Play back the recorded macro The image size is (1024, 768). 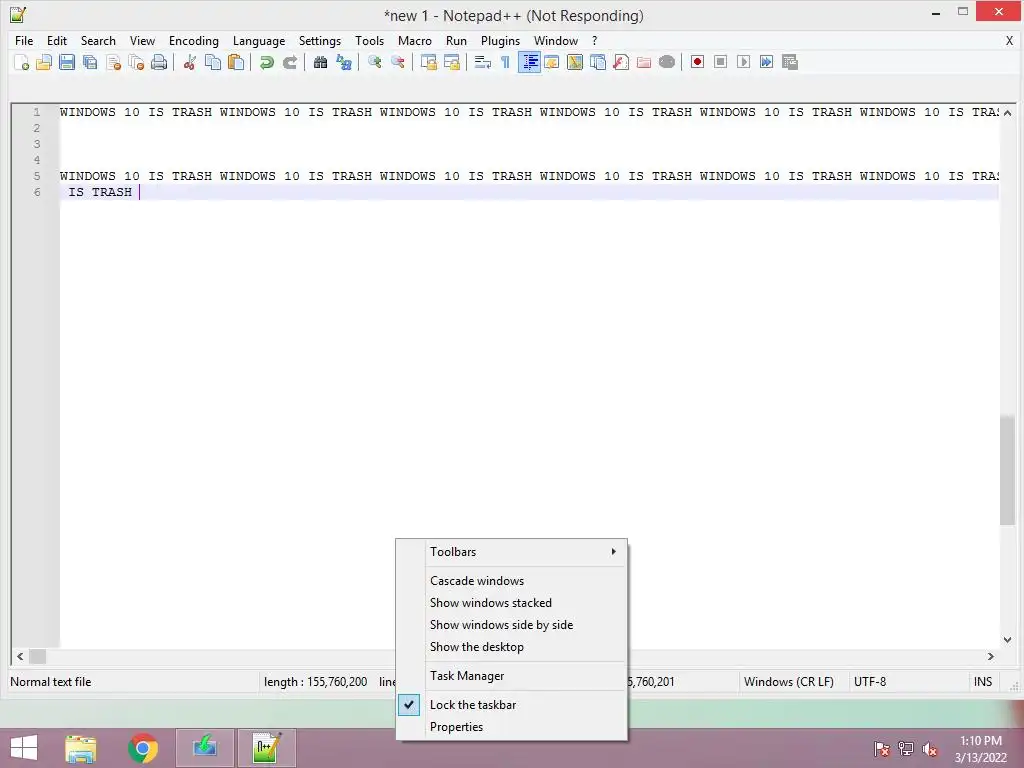[x=743, y=62]
